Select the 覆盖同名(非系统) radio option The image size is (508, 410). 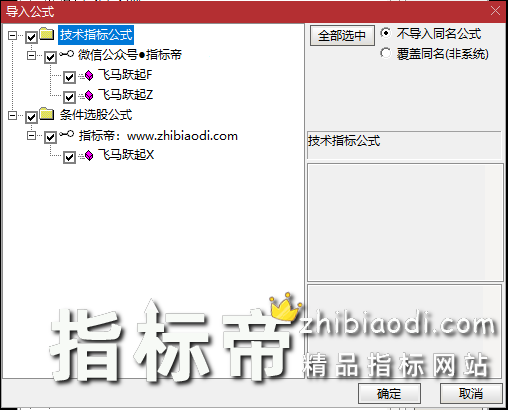click(385, 53)
